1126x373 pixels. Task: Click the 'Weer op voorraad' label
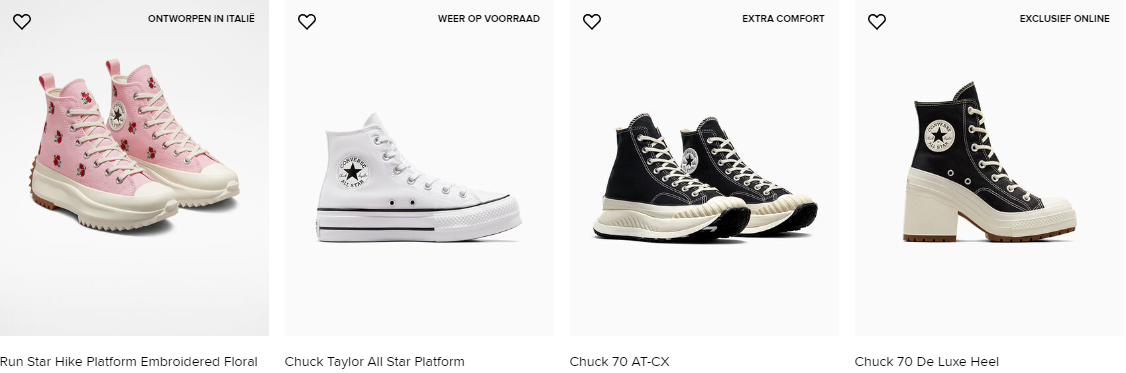pyautogui.click(x=488, y=19)
